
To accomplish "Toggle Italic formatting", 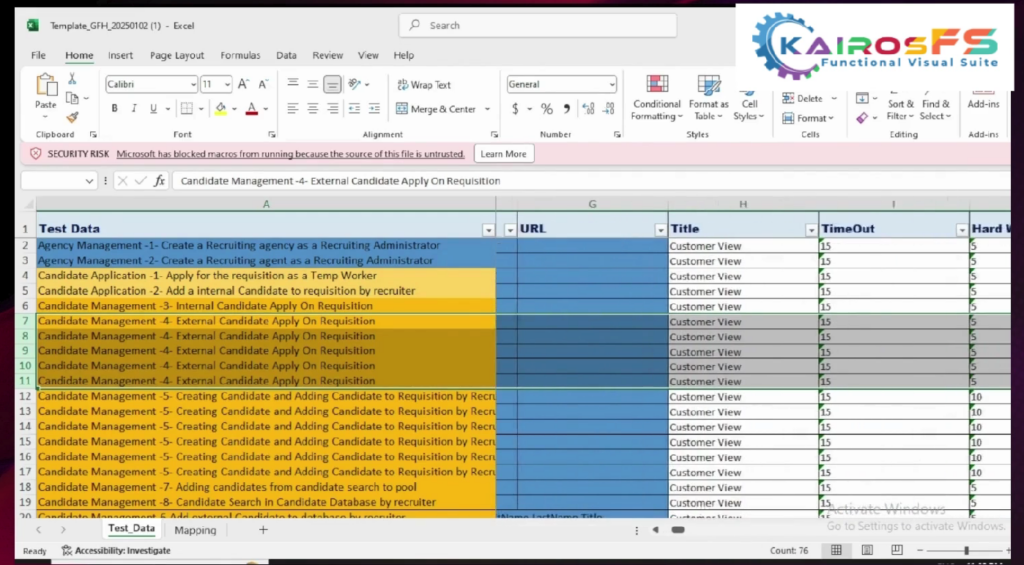I will point(134,109).
